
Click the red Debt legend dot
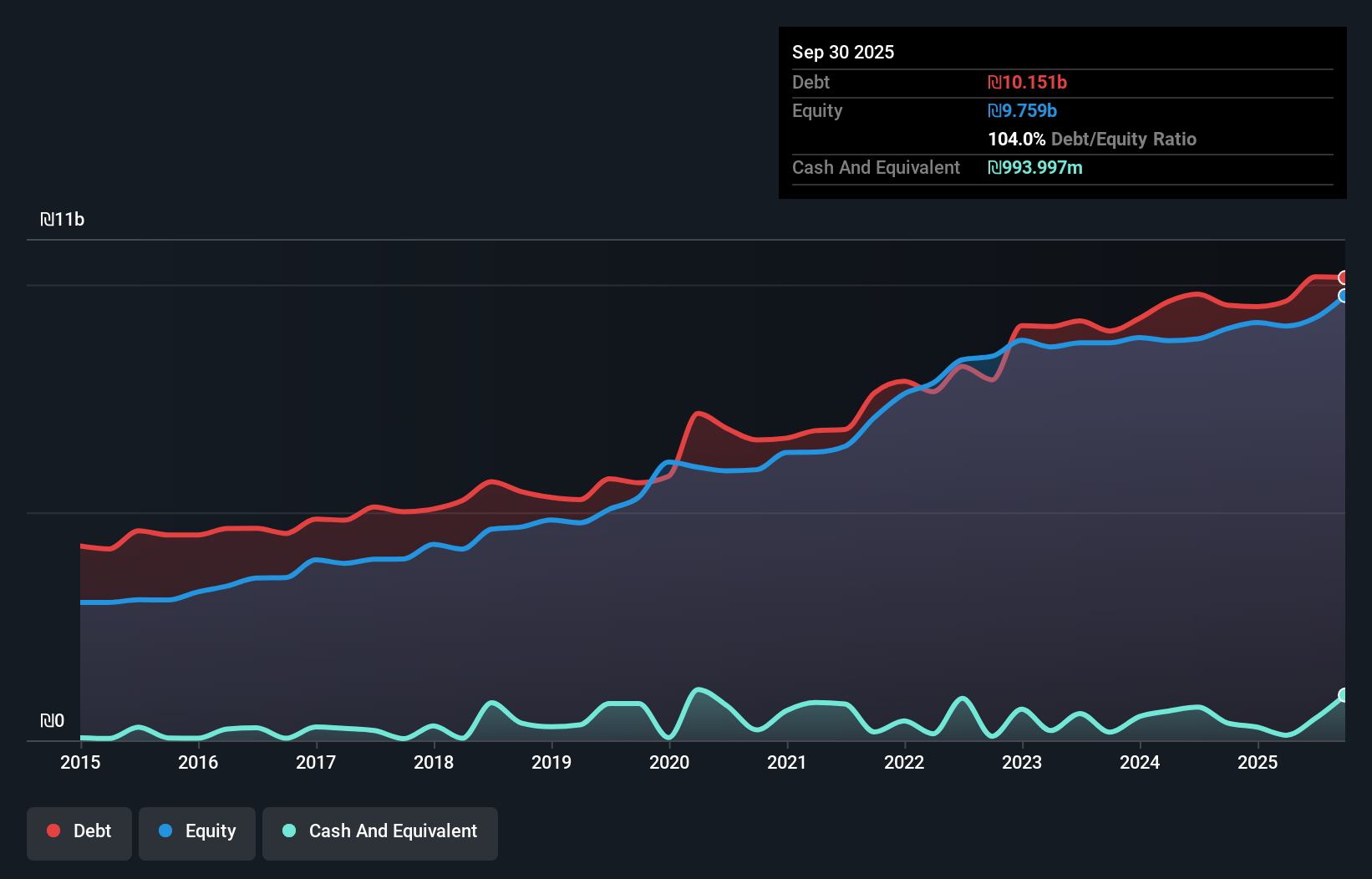[x=52, y=831]
